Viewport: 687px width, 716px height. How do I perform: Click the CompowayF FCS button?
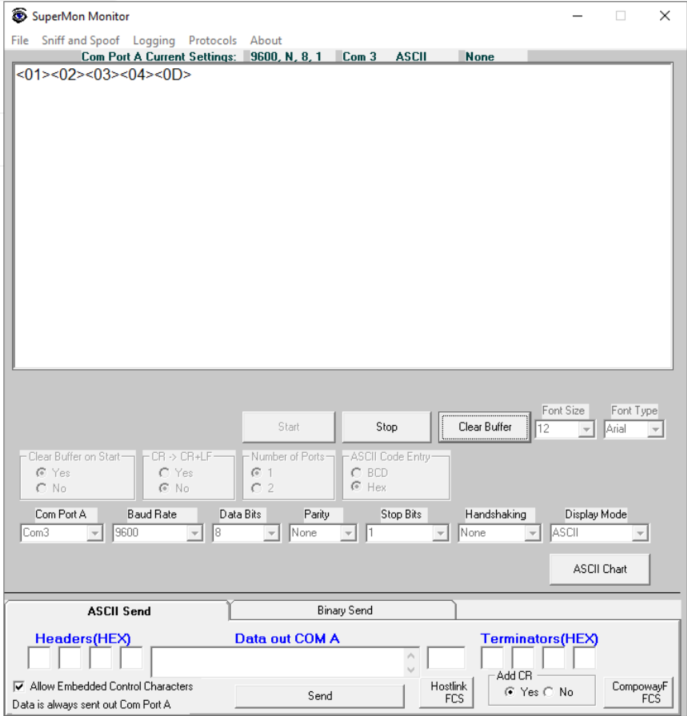click(x=639, y=692)
